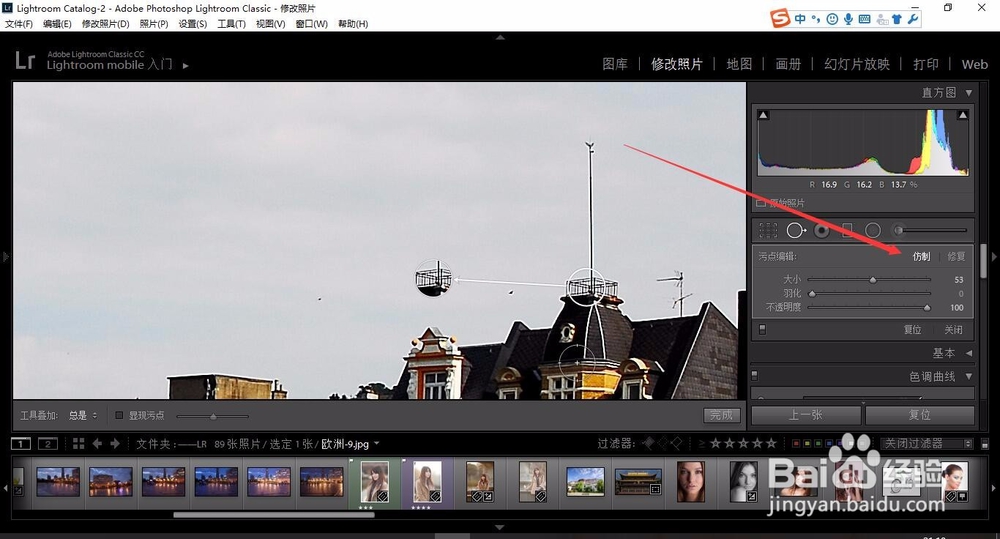
Task: Open 工具叠加 总是 dropdown
Action: (x=83, y=415)
